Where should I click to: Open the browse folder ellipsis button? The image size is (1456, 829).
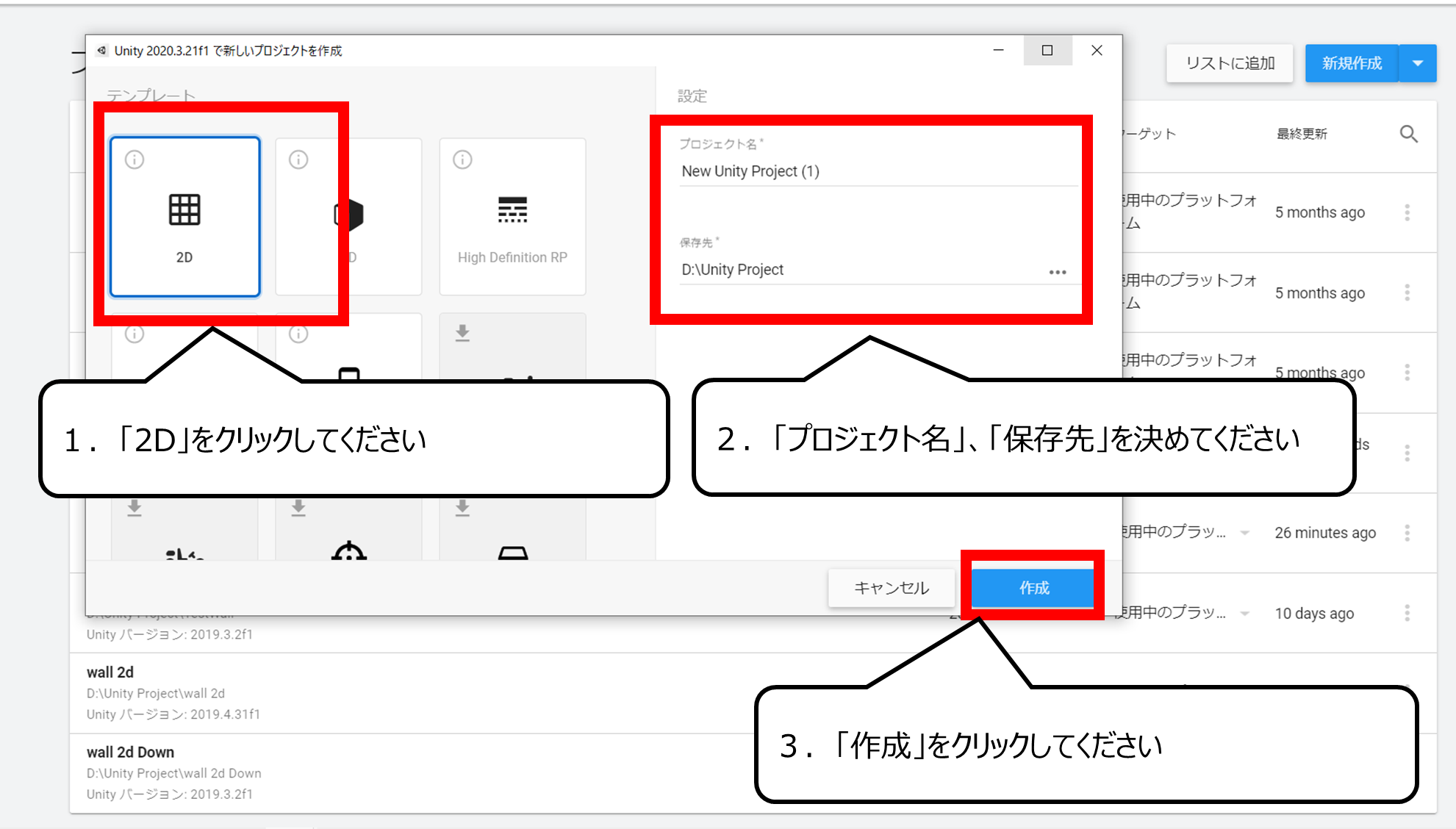tap(1058, 272)
